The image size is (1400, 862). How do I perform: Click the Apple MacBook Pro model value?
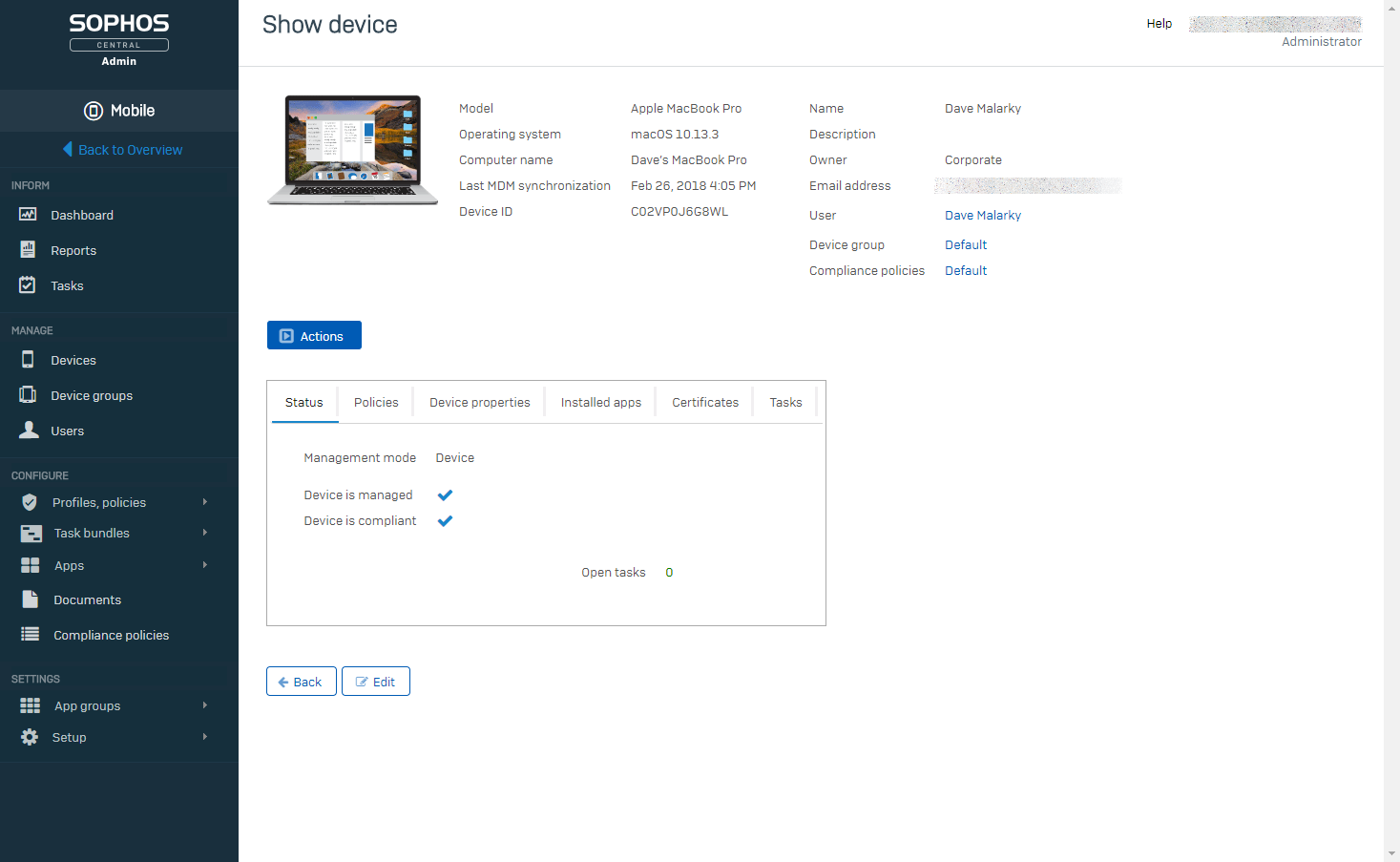[x=686, y=108]
